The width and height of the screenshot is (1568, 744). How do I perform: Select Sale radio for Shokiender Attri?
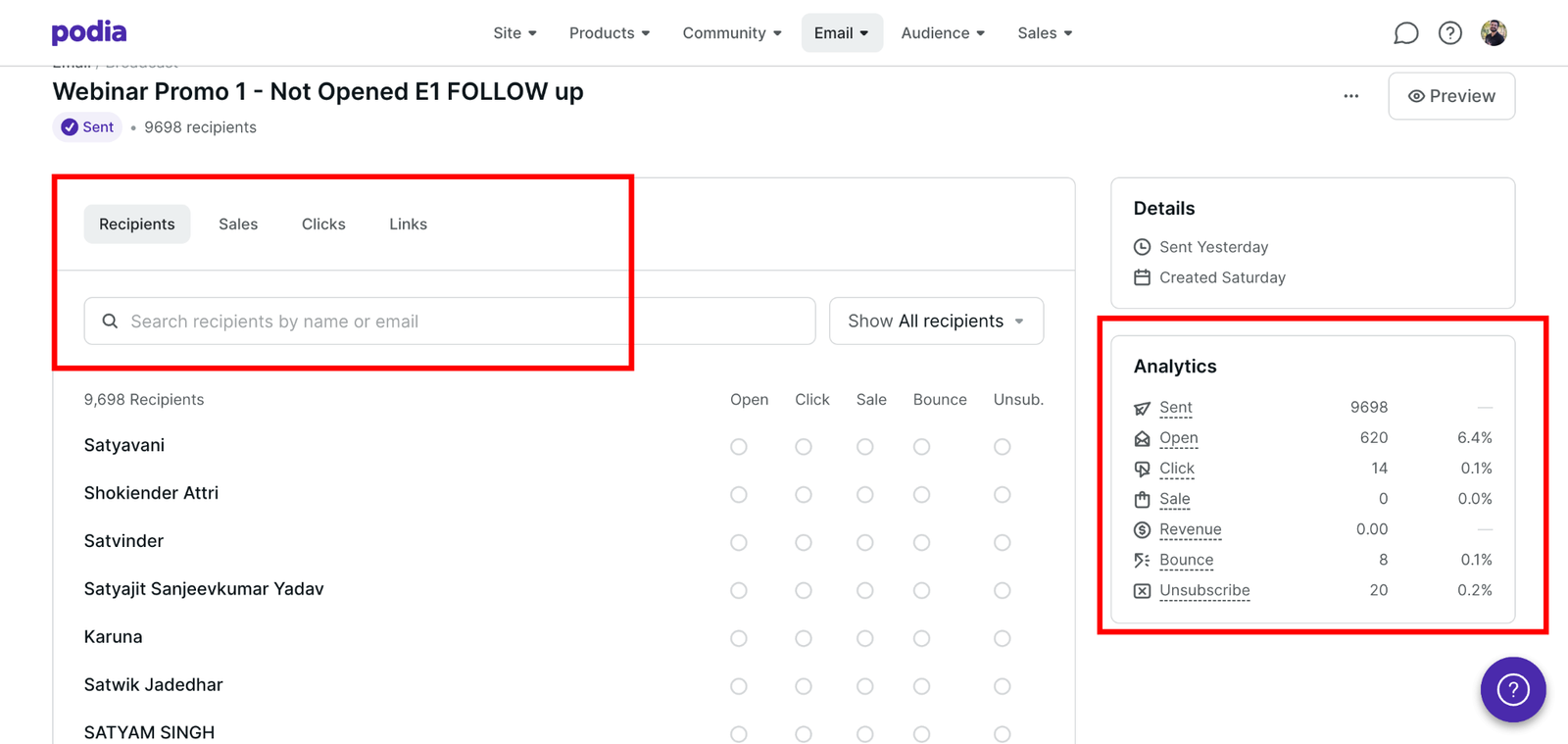tap(864, 495)
